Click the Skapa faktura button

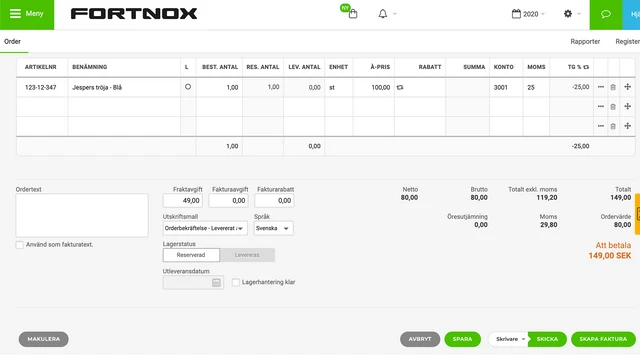(x=603, y=339)
